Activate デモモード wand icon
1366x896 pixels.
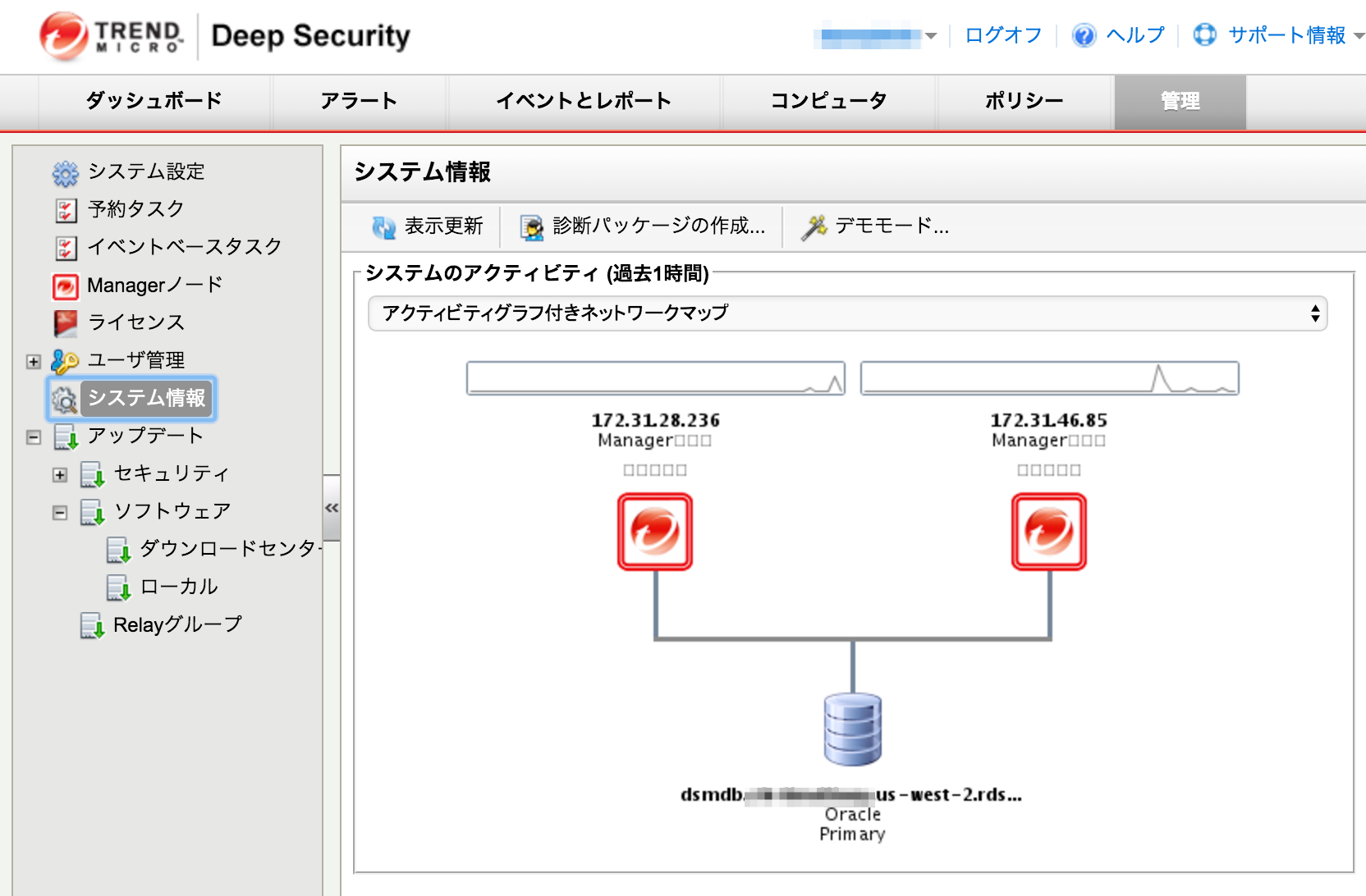pos(814,226)
